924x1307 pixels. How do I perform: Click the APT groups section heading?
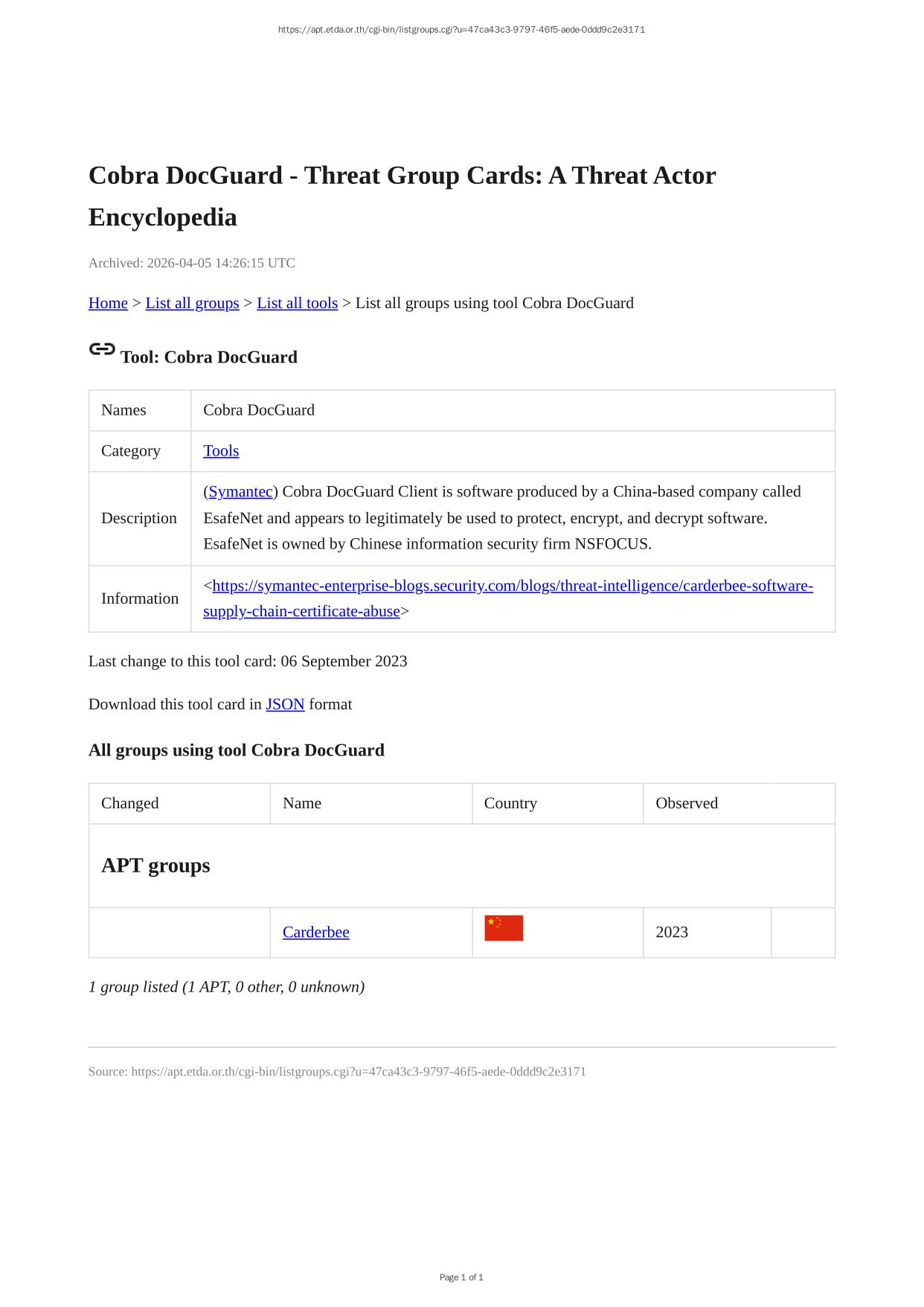[x=155, y=866]
